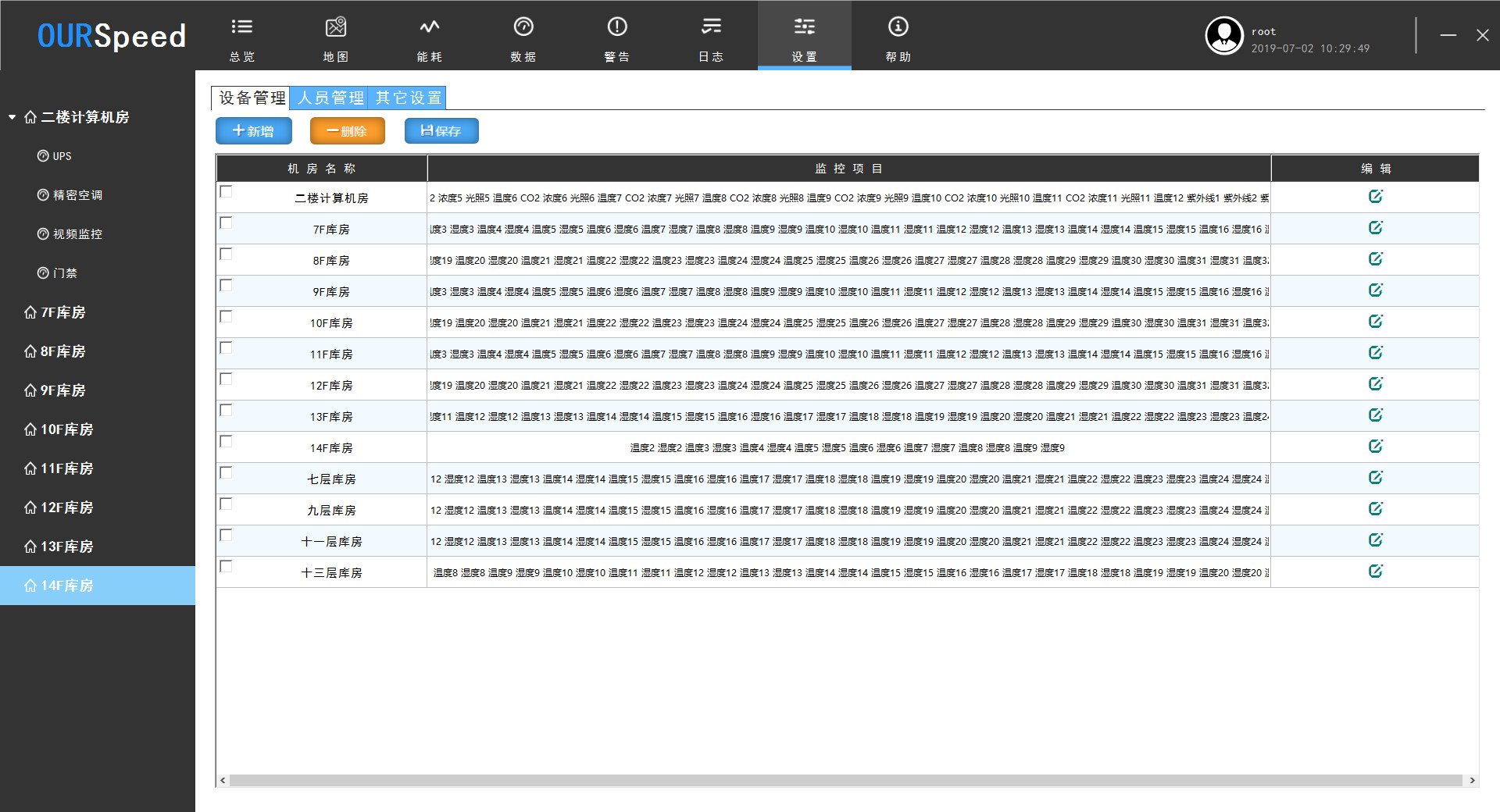Open the 日志 log icon

[x=711, y=27]
